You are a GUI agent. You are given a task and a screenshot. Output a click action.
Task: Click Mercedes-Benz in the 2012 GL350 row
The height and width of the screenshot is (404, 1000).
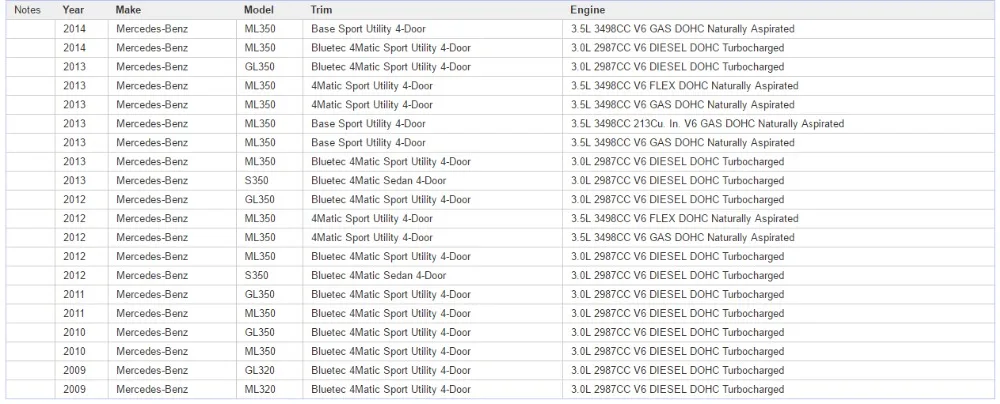[x=152, y=200]
